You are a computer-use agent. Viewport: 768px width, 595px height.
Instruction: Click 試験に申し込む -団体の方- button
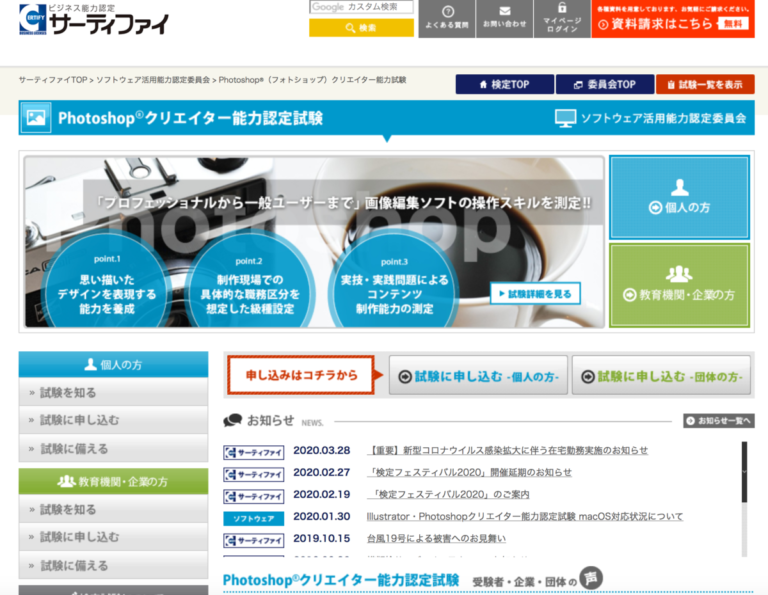click(661, 376)
